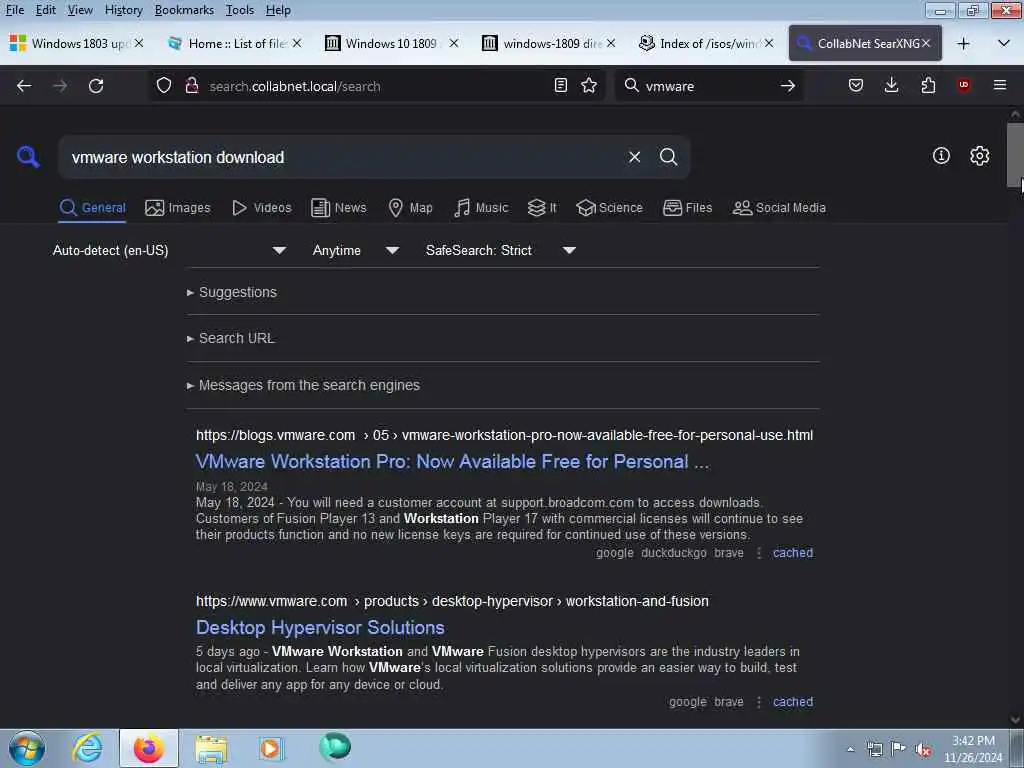Switch to the Images category
The height and width of the screenshot is (768, 1024).
[178, 208]
